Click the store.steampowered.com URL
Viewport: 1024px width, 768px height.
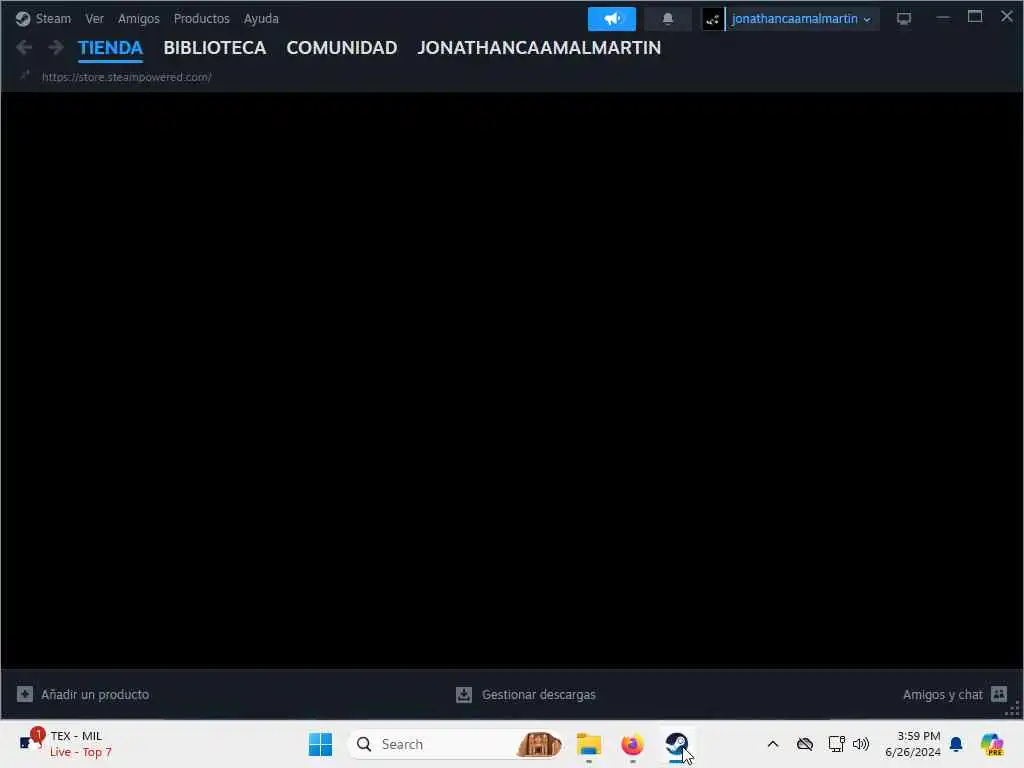point(127,77)
